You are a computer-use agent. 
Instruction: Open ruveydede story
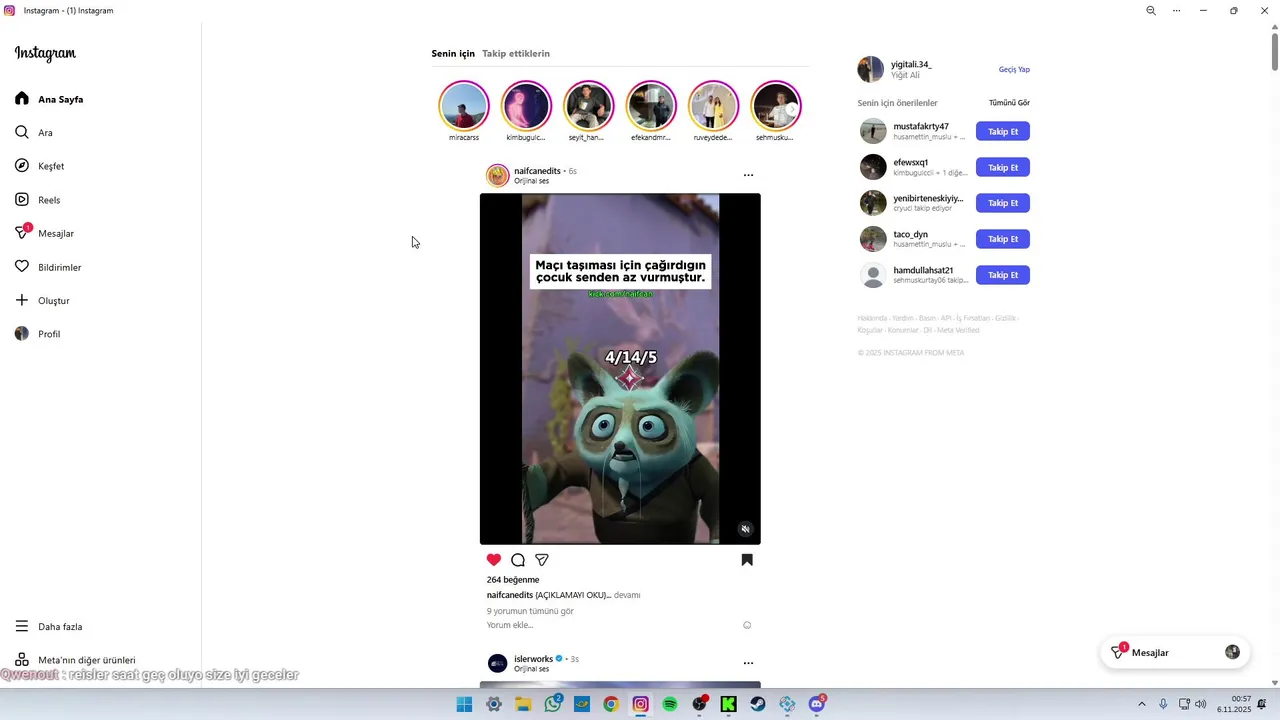pos(713,106)
